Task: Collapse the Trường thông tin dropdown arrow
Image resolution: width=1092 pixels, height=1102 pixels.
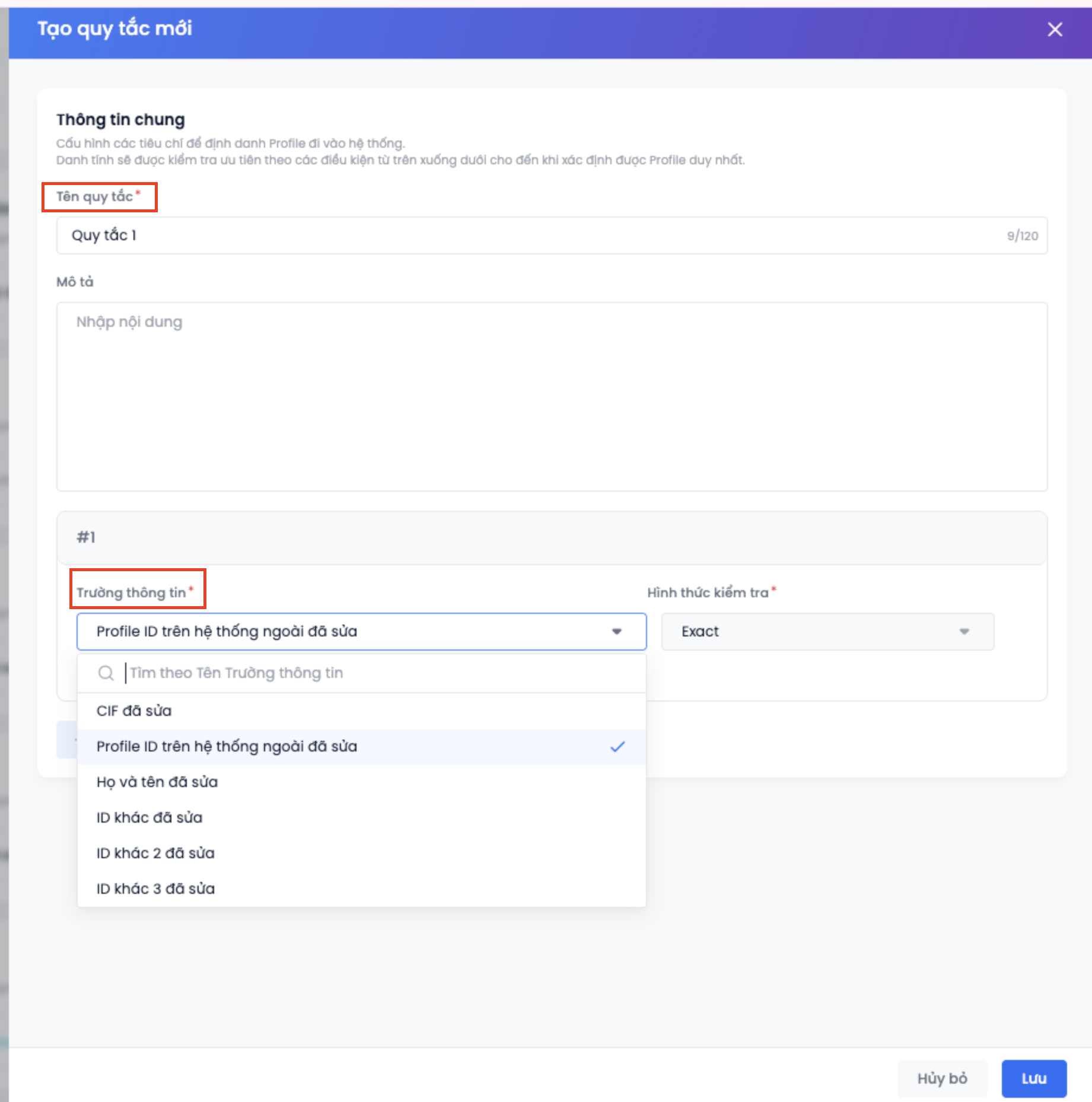Action: click(x=617, y=632)
